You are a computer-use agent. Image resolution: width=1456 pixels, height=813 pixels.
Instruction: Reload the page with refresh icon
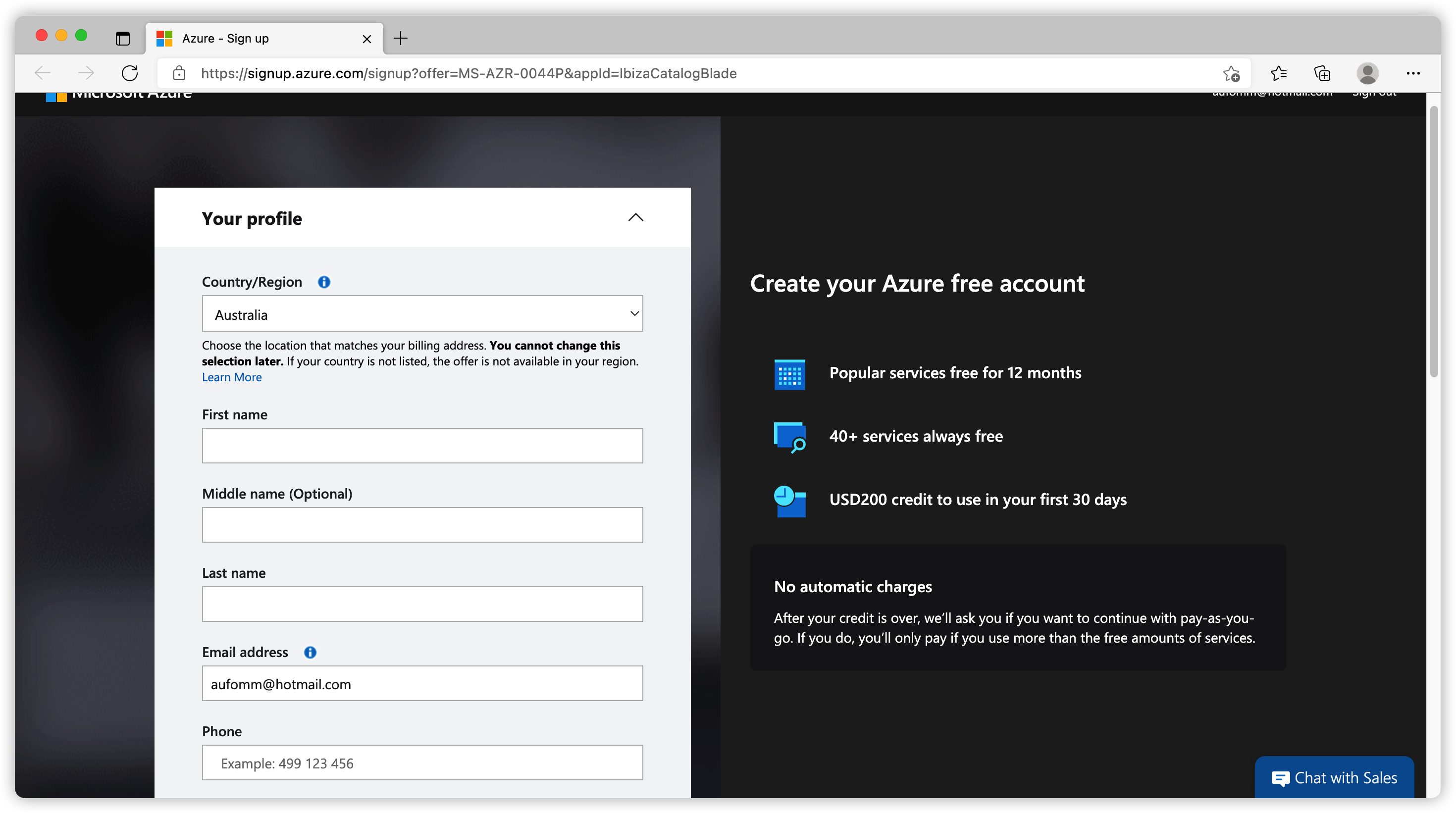(x=129, y=73)
